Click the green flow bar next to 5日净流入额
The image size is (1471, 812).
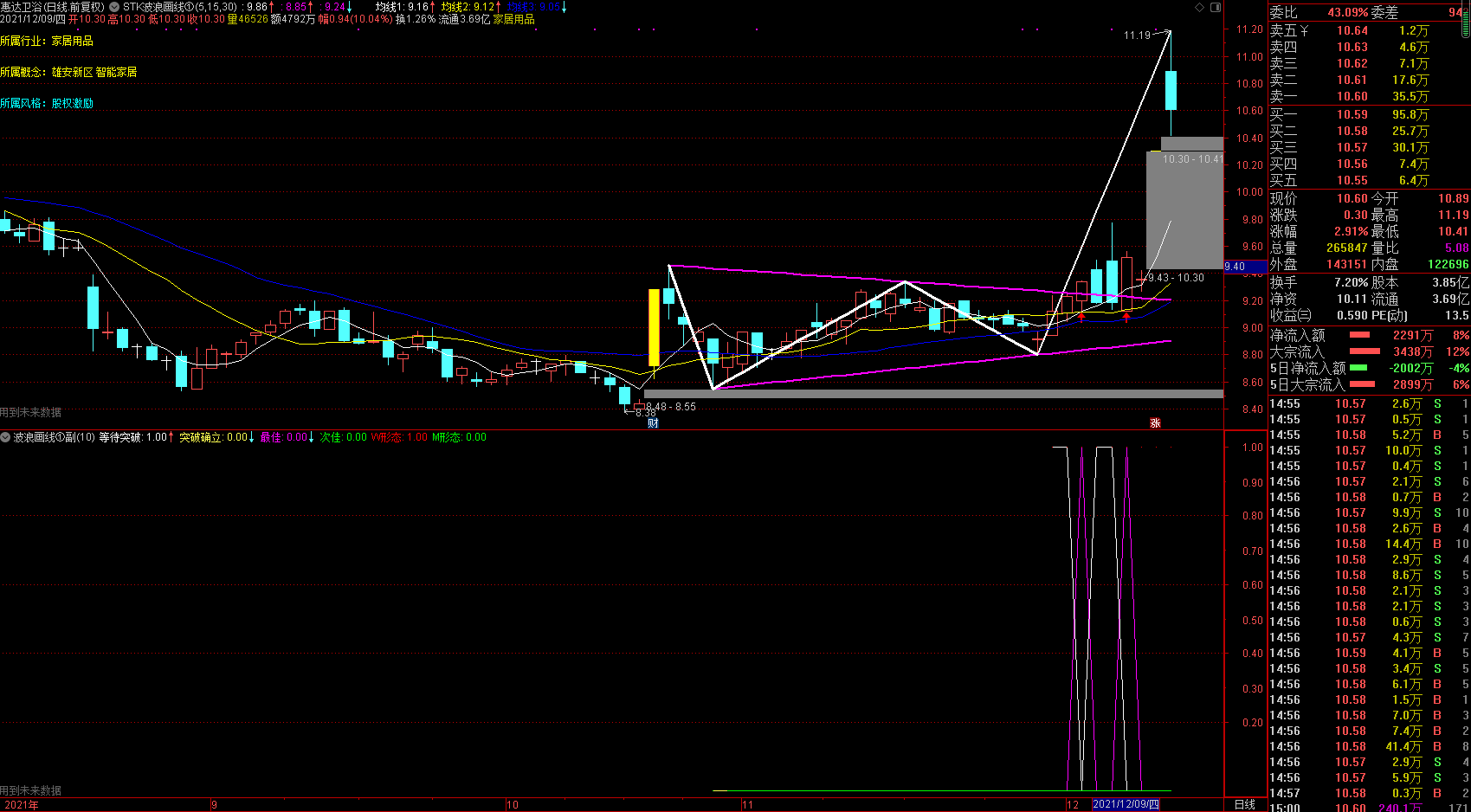click(x=1358, y=368)
